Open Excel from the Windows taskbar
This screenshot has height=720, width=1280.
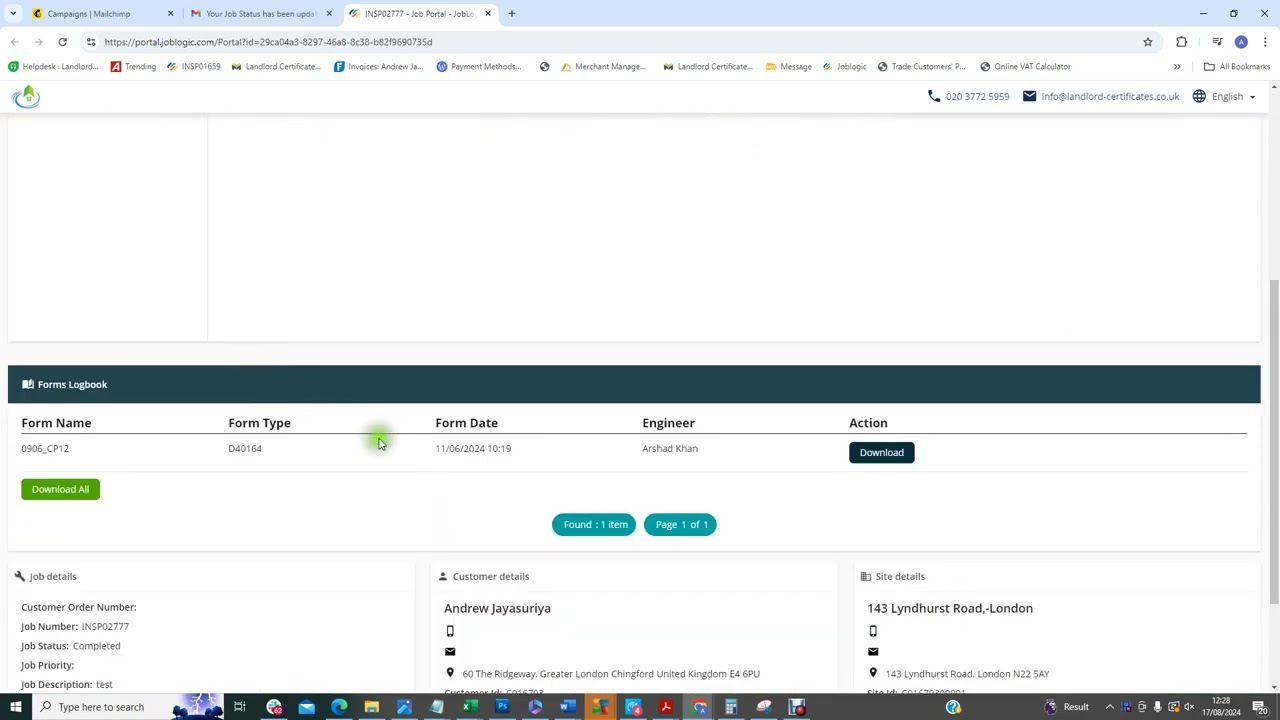(x=469, y=707)
